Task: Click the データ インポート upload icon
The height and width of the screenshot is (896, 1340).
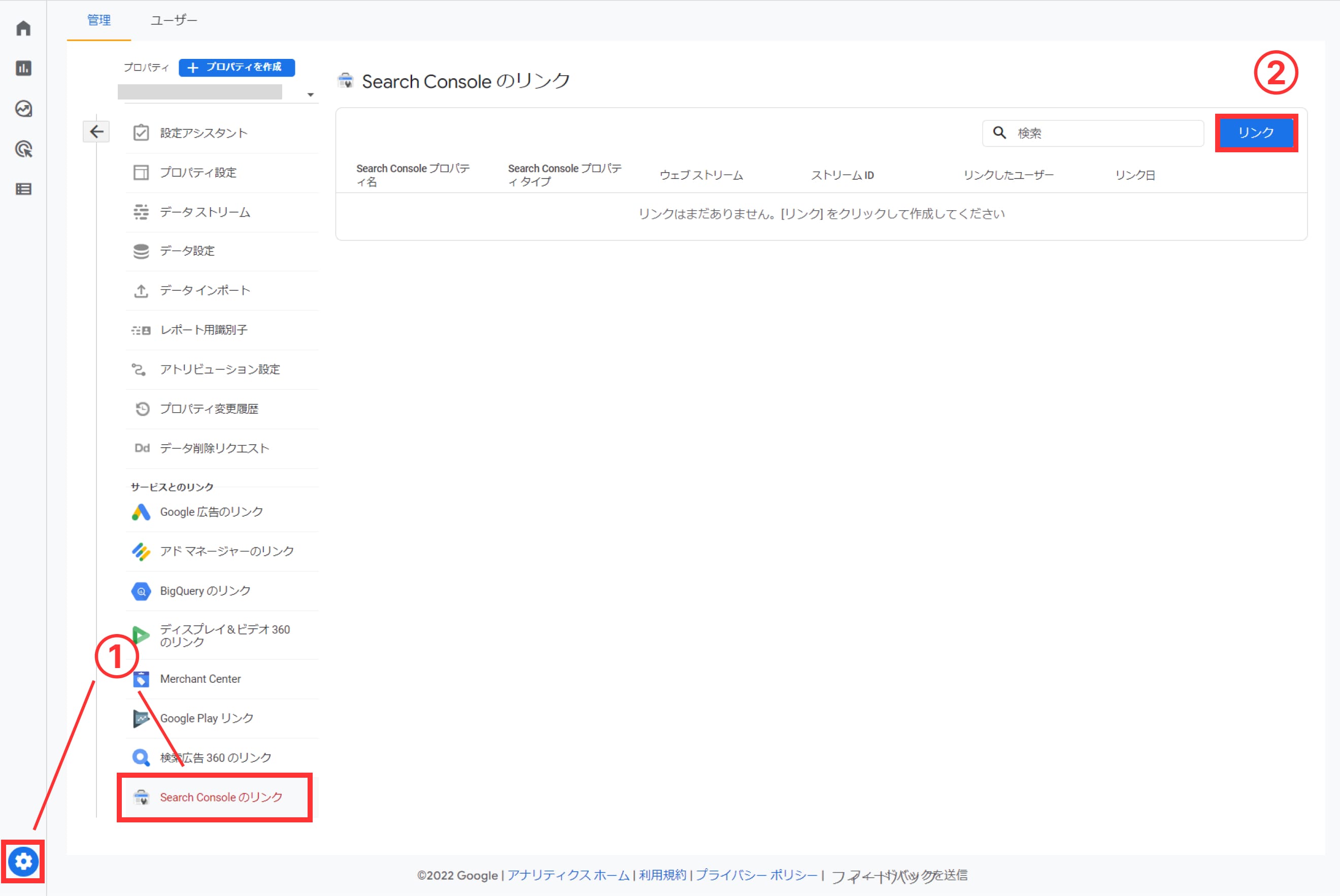Action: click(141, 291)
